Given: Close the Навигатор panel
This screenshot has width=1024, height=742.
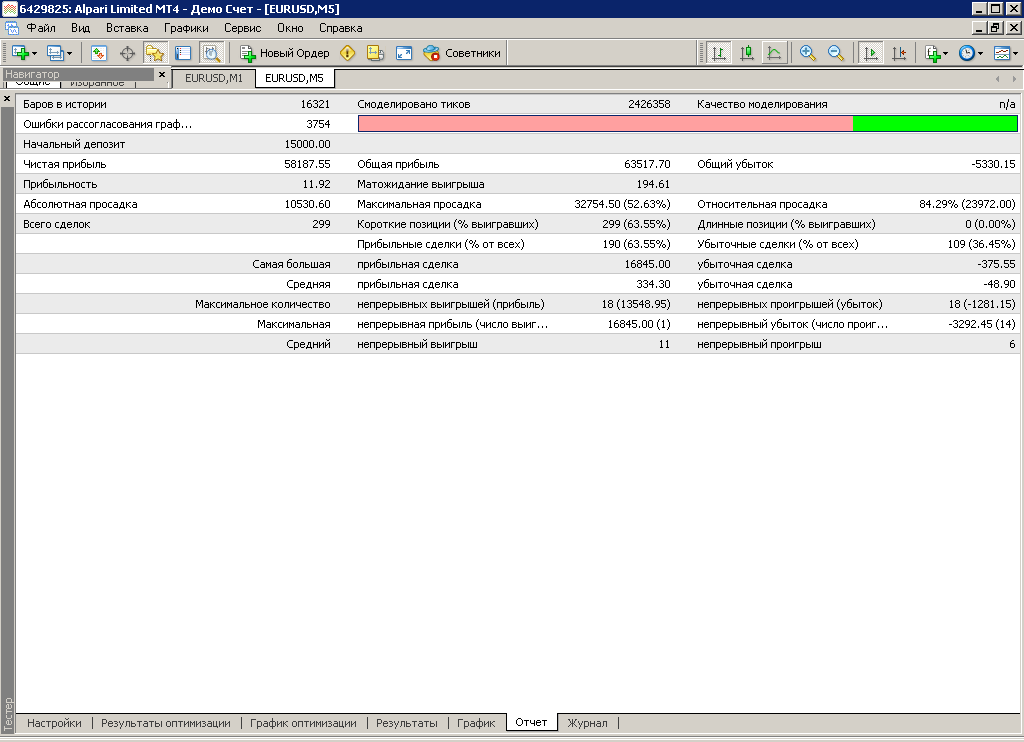Looking at the screenshot, I should click(162, 74).
